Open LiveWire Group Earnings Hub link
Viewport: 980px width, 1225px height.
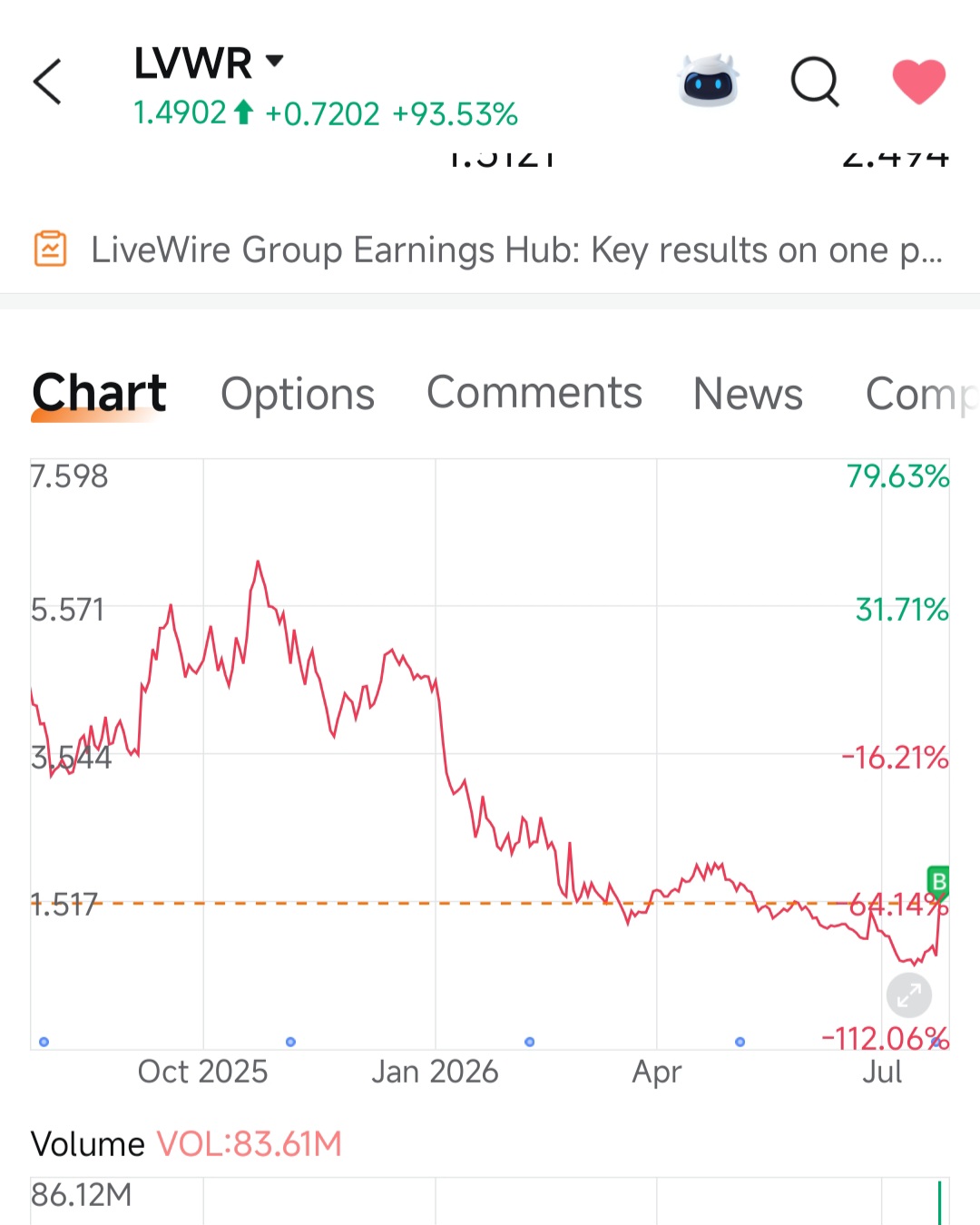click(x=517, y=250)
